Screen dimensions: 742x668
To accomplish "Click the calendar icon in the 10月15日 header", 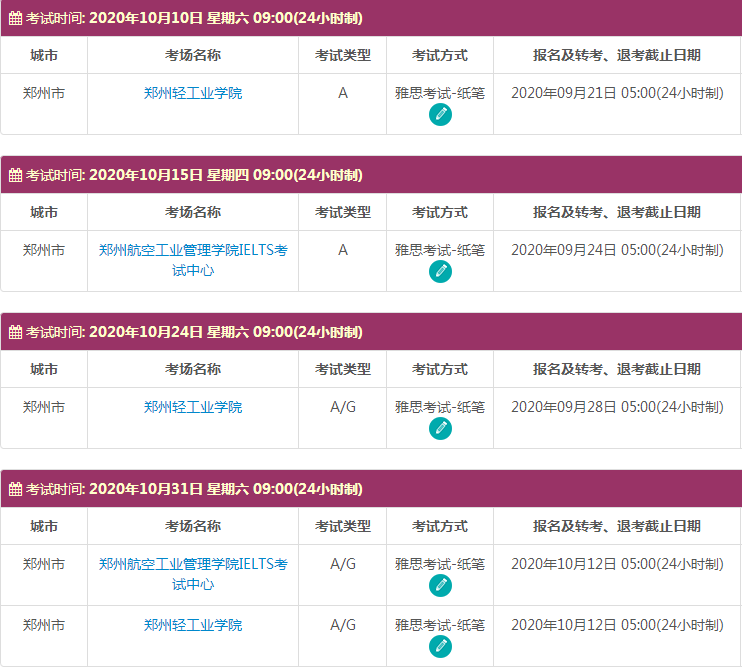I will (15, 175).
